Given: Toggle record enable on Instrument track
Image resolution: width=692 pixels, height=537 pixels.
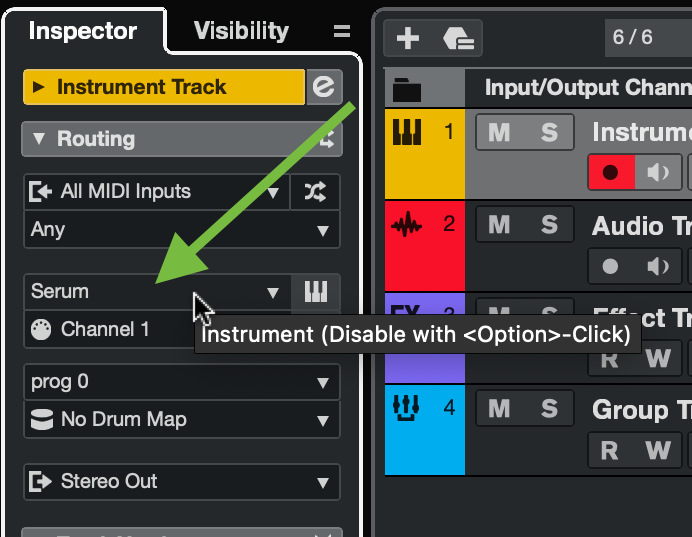Looking at the screenshot, I should pos(610,172).
